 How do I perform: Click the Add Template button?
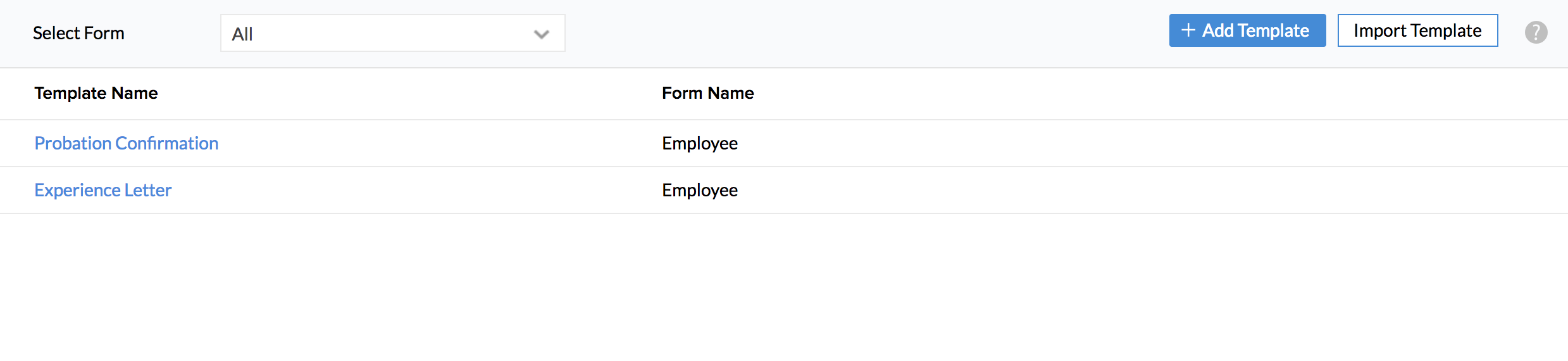click(1247, 30)
